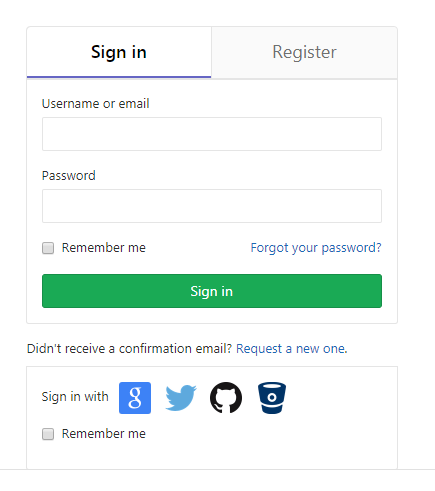
Task: Click Didn't receive a confirmation email text
Action: 129,349
